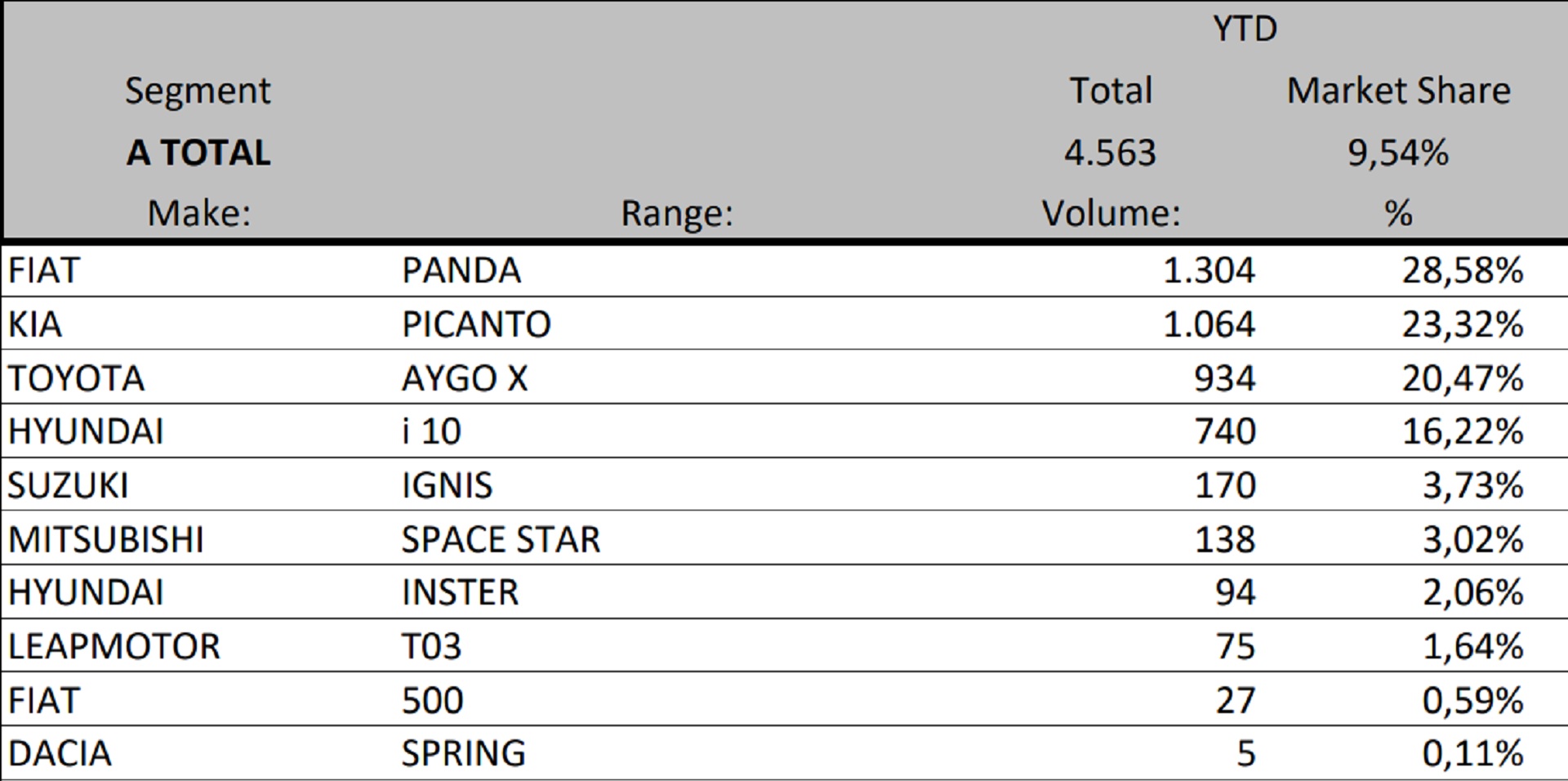Select the Make: column header
The image size is (1568, 781).
click(198, 213)
